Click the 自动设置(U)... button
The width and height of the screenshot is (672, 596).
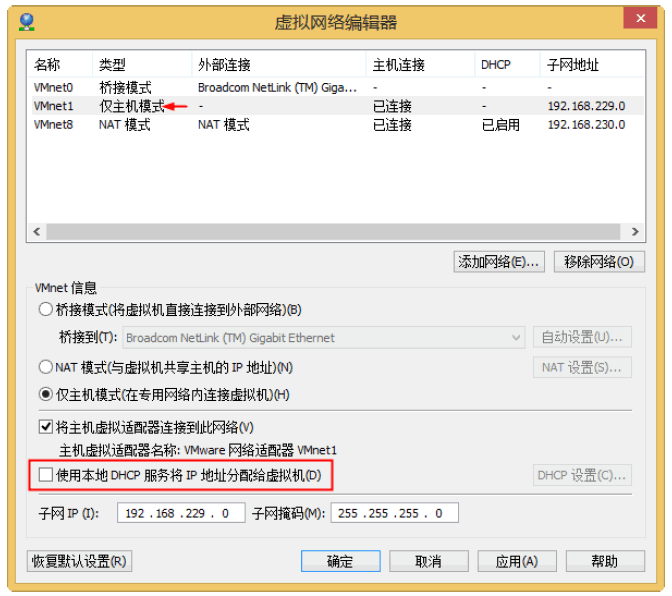582,337
